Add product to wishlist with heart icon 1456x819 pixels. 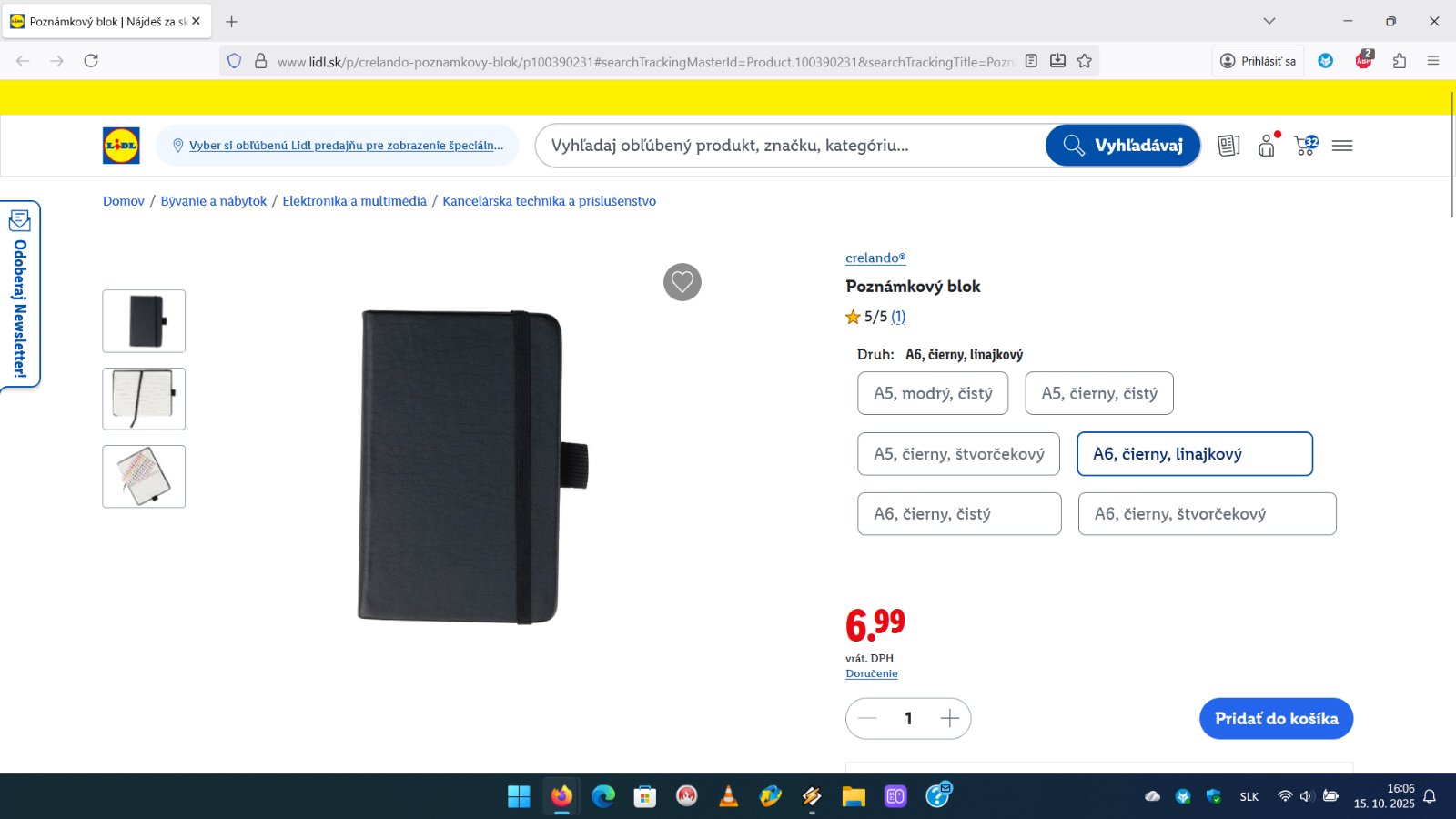[682, 282]
